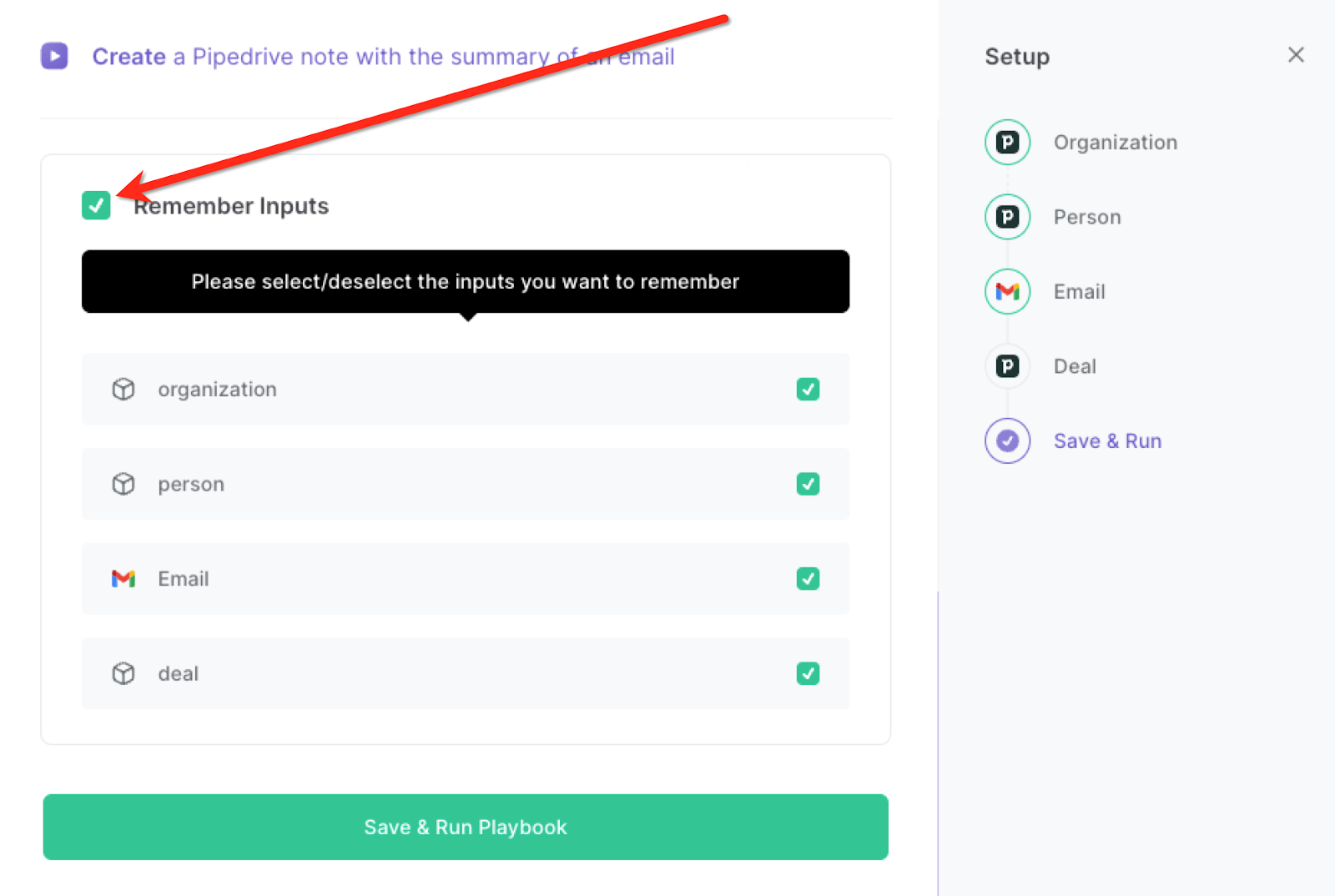Select the Pipedrive Person step icon
This screenshot has width=1335, height=896.
click(1007, 216)
